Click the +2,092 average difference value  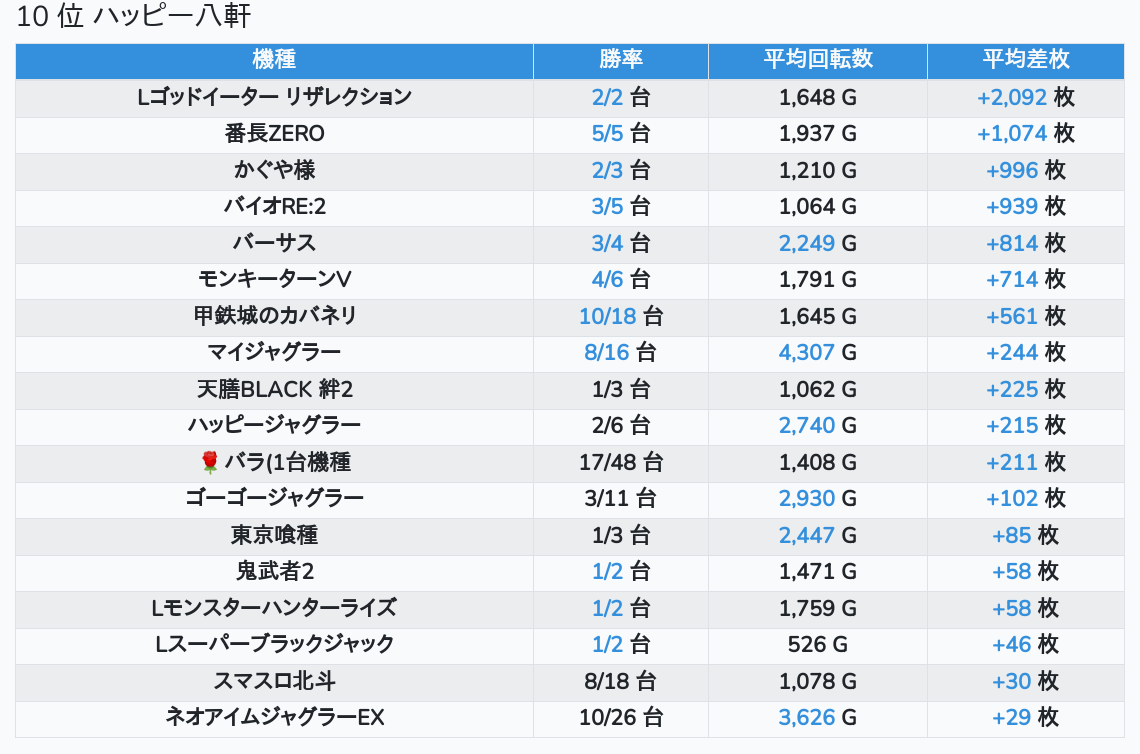[1012, 97]
